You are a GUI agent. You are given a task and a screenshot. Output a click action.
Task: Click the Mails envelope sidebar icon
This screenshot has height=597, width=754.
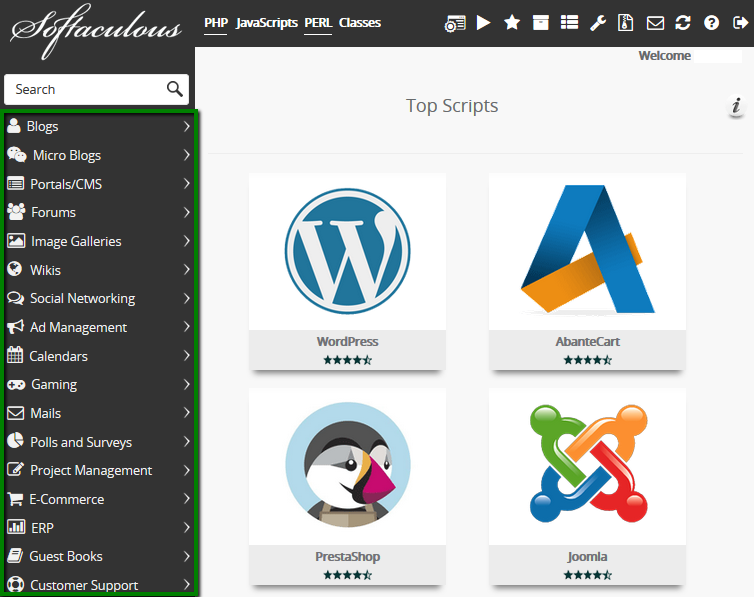[x=15, y=413]
